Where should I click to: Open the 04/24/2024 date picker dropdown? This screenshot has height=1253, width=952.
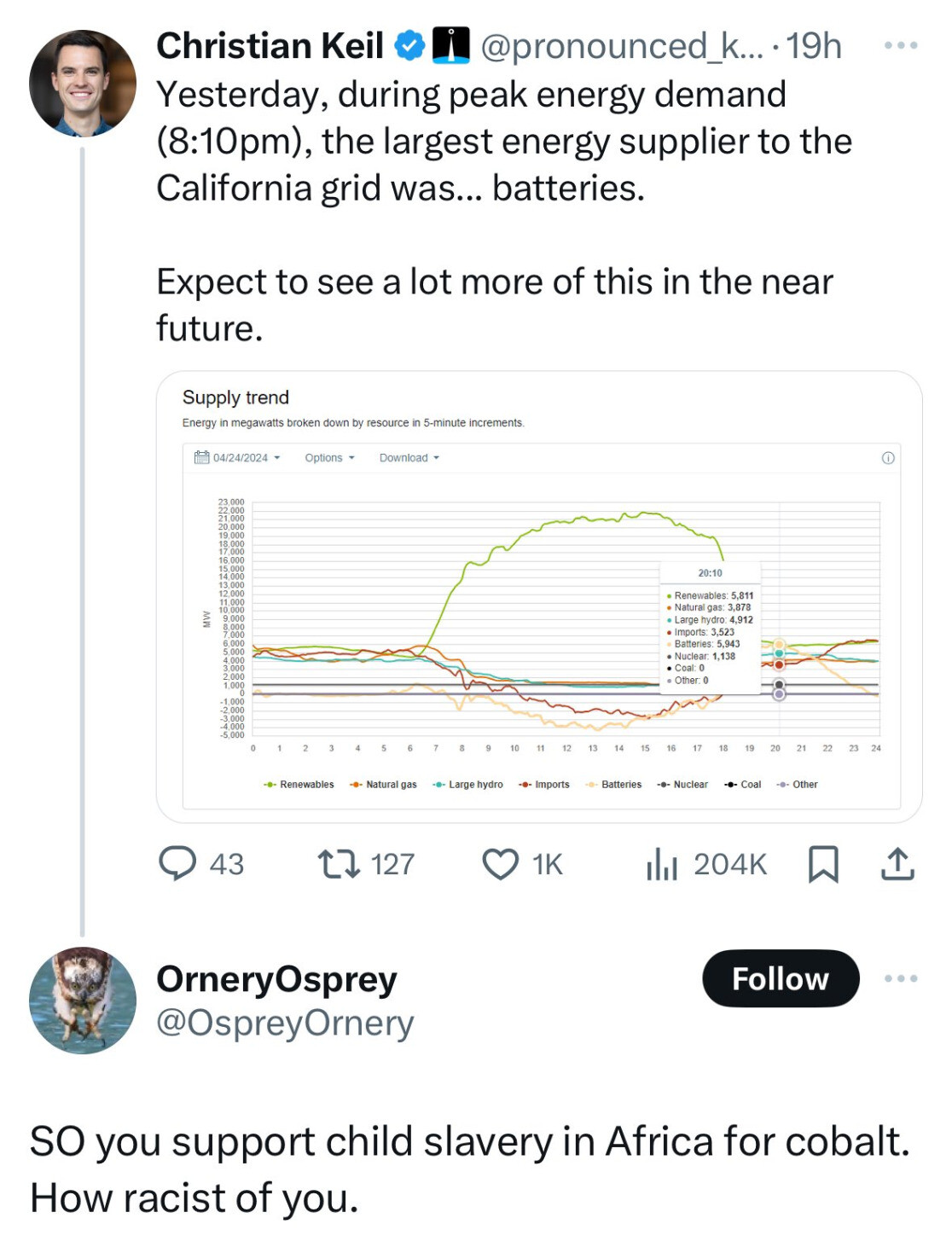coord(237,458)
